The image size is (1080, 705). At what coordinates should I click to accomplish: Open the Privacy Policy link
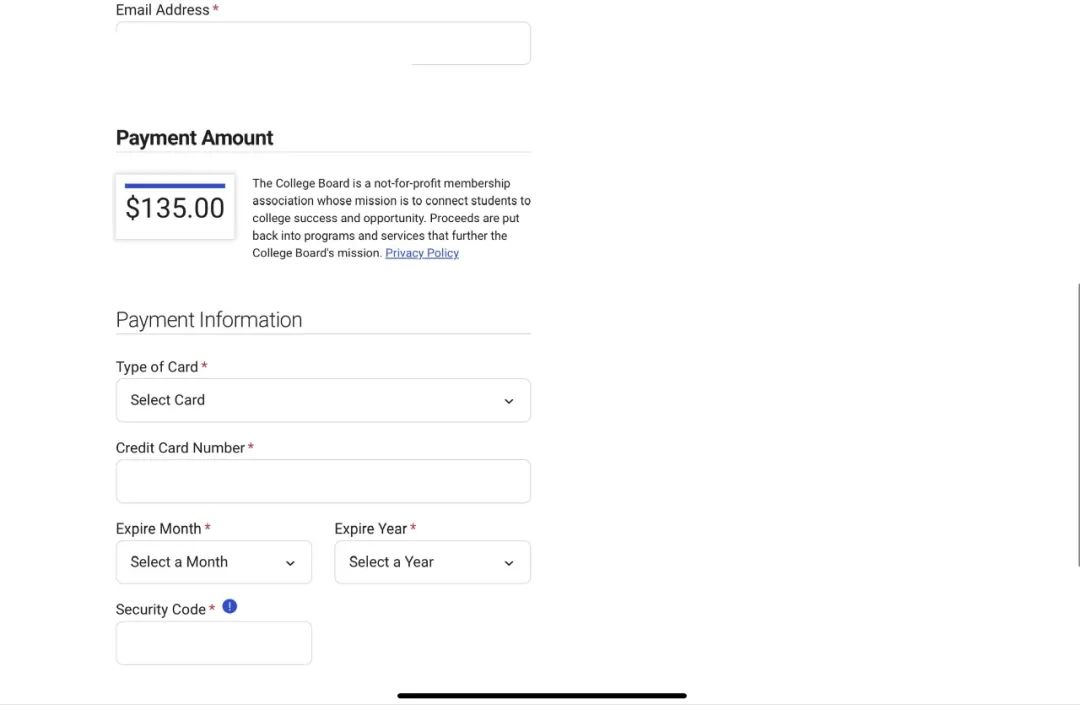422,253
